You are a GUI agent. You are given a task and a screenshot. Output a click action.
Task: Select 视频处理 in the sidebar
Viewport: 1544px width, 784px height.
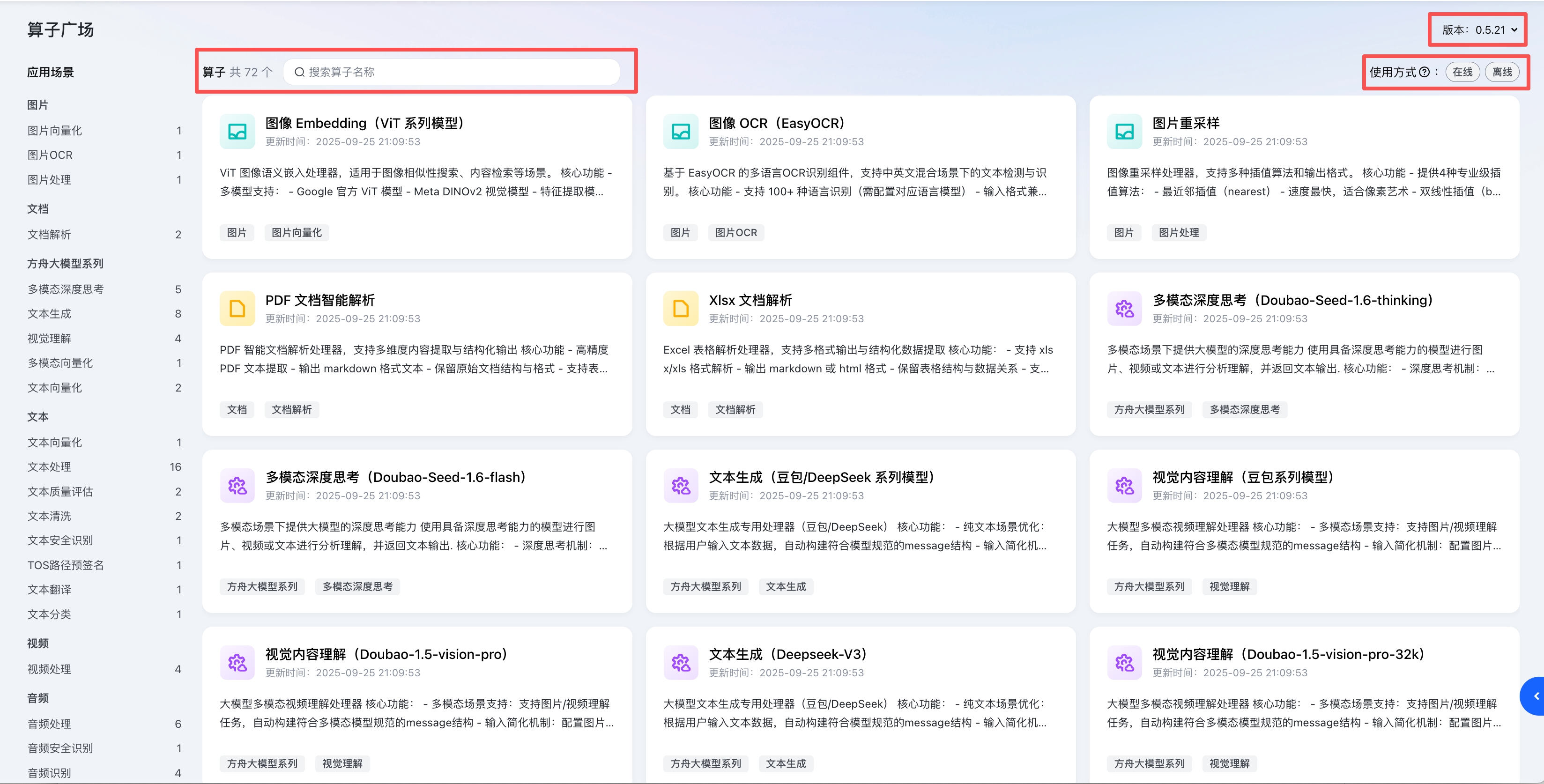tap(49, 670)
